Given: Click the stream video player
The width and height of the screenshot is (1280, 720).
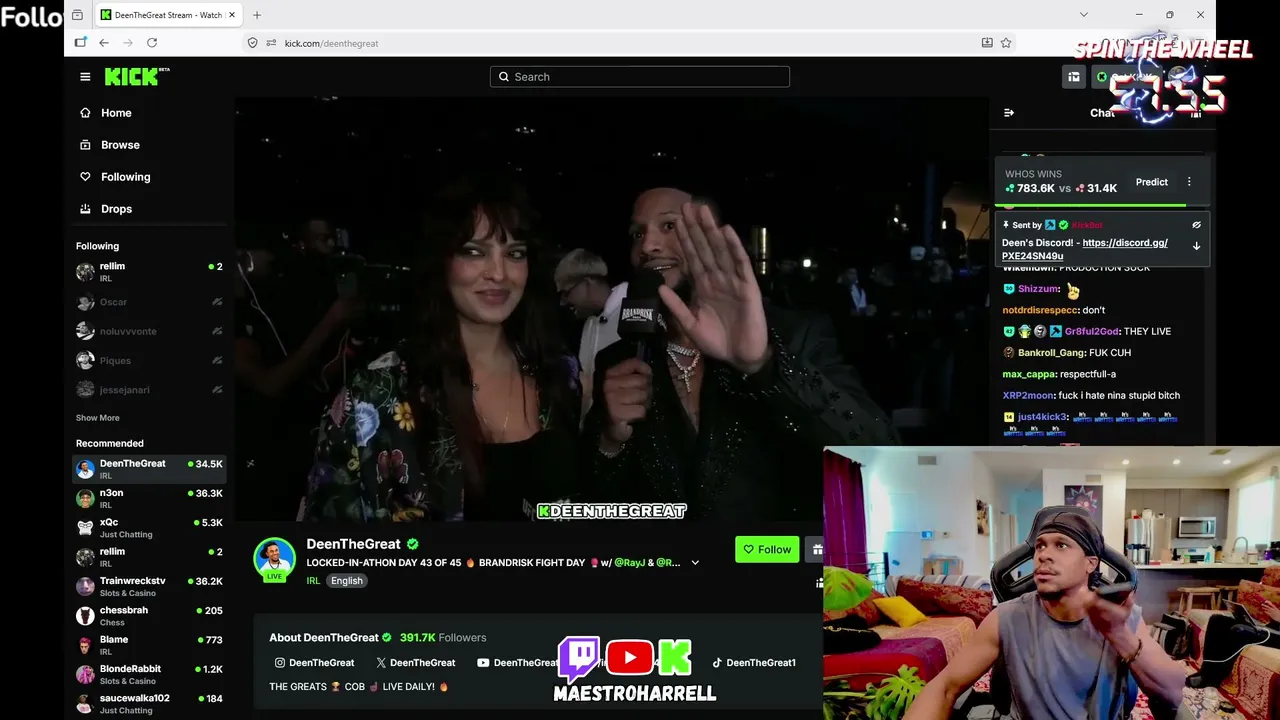Looking at the screenshot, I should coord(612,309).
